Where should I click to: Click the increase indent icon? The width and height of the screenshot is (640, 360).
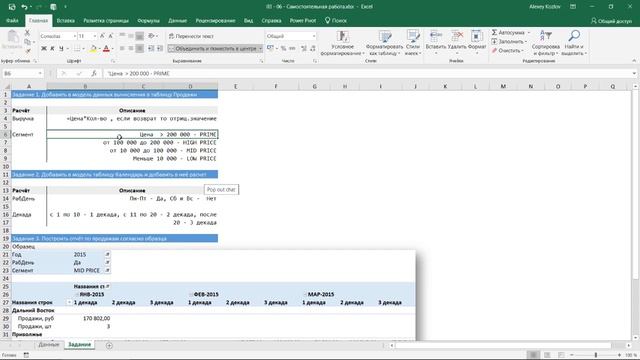[x=160, y=49]
